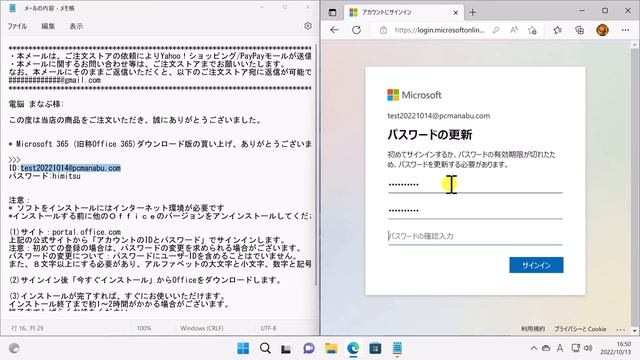Click the IME A input mode indicator
640x360 pixels.
point(560,348)
